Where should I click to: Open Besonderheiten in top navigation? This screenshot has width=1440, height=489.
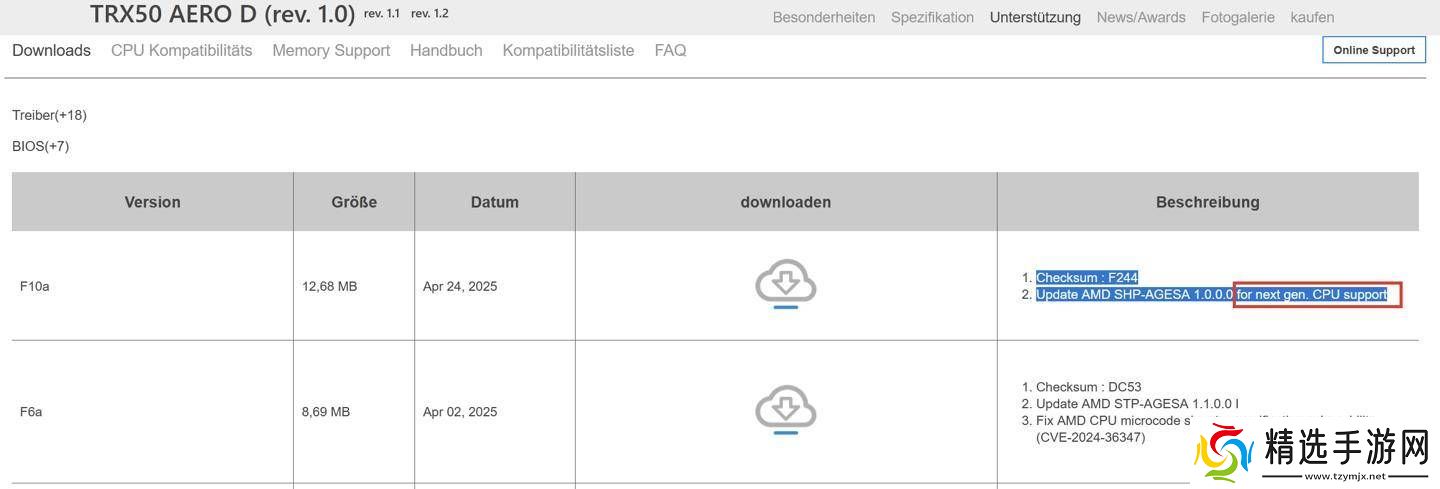[823, 17]
